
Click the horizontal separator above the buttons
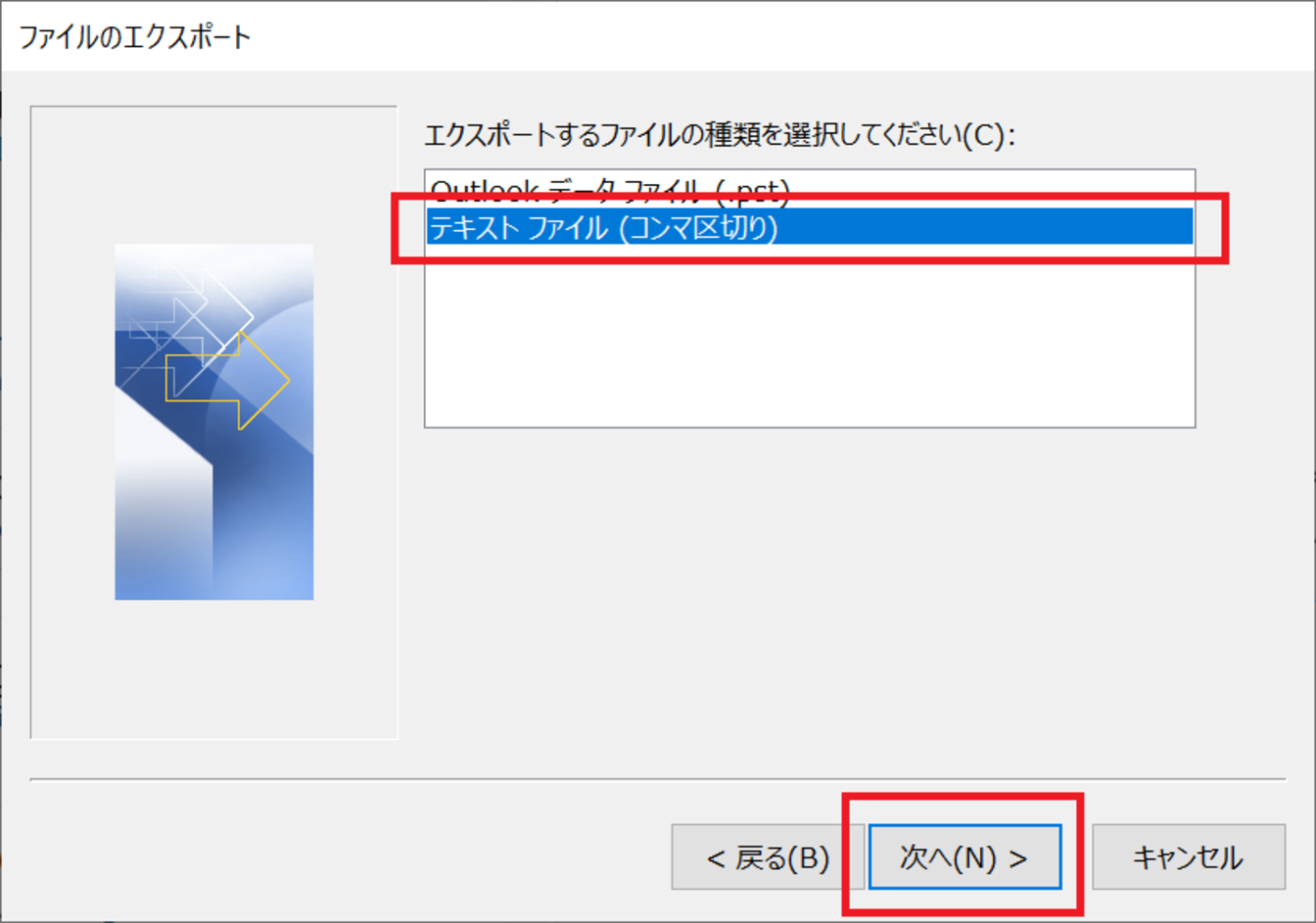tap(658, 779)
